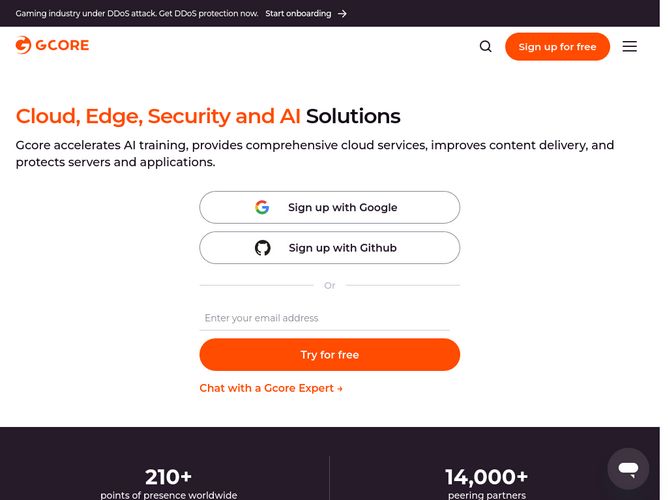Focus the email address input field
668x500 pixels.
coord(324,318)
